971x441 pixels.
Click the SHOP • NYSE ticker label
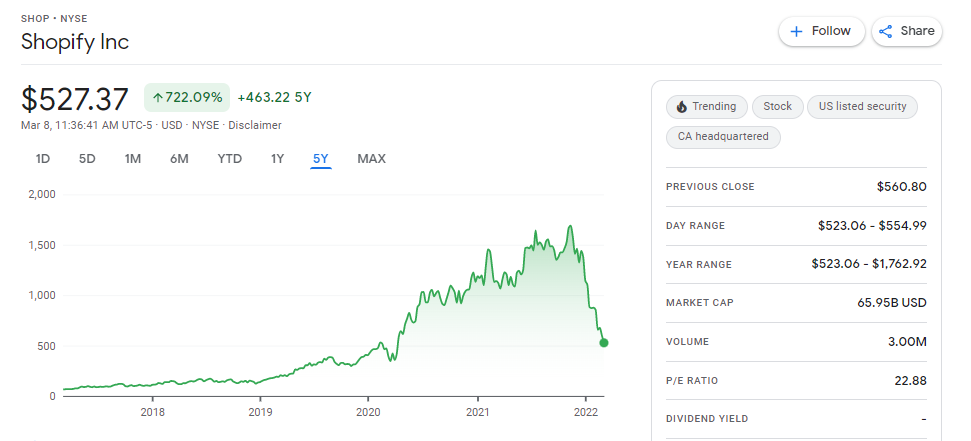[x=54, y=19]
